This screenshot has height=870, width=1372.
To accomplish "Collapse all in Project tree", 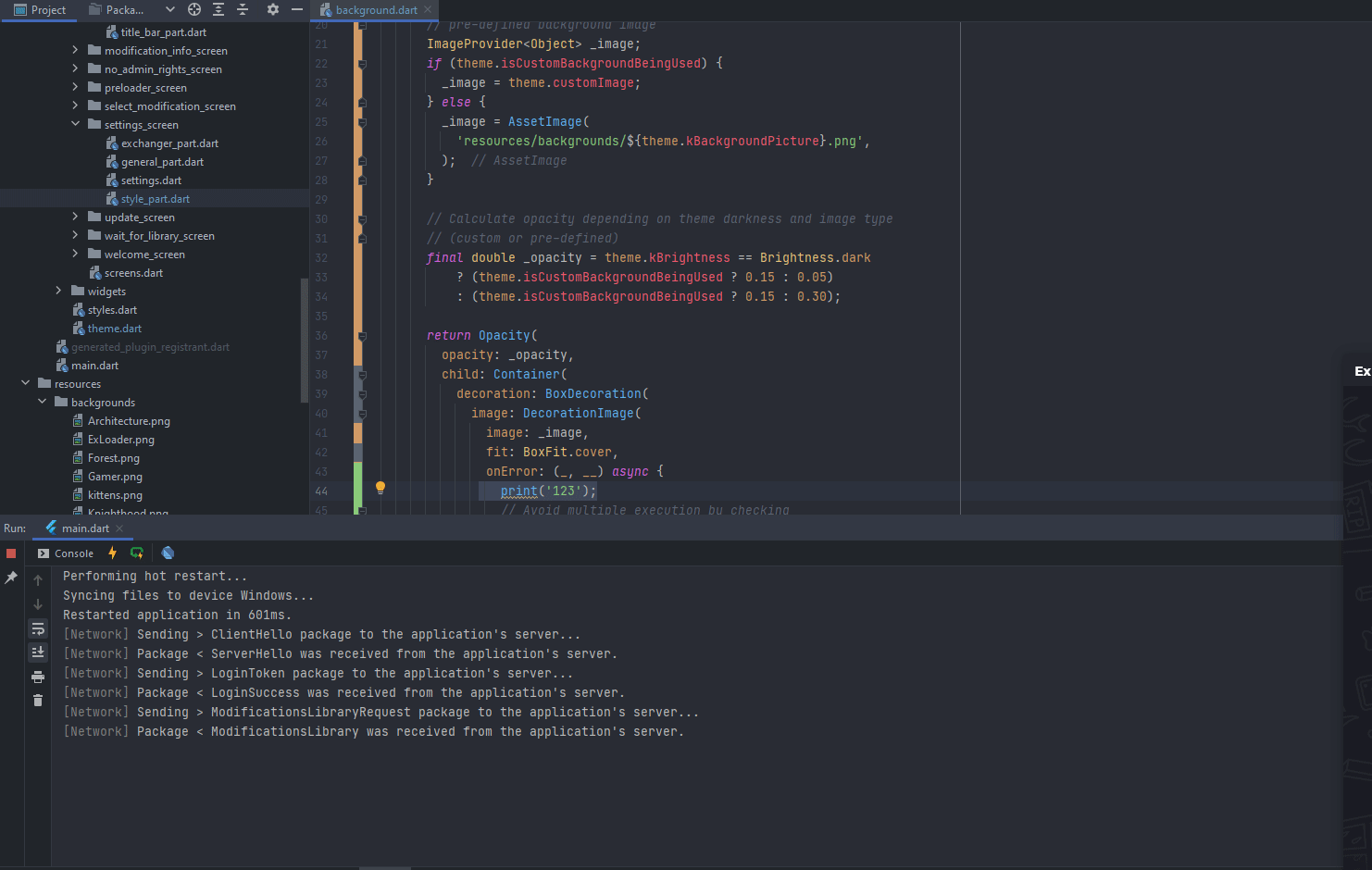I will [243, 9].
